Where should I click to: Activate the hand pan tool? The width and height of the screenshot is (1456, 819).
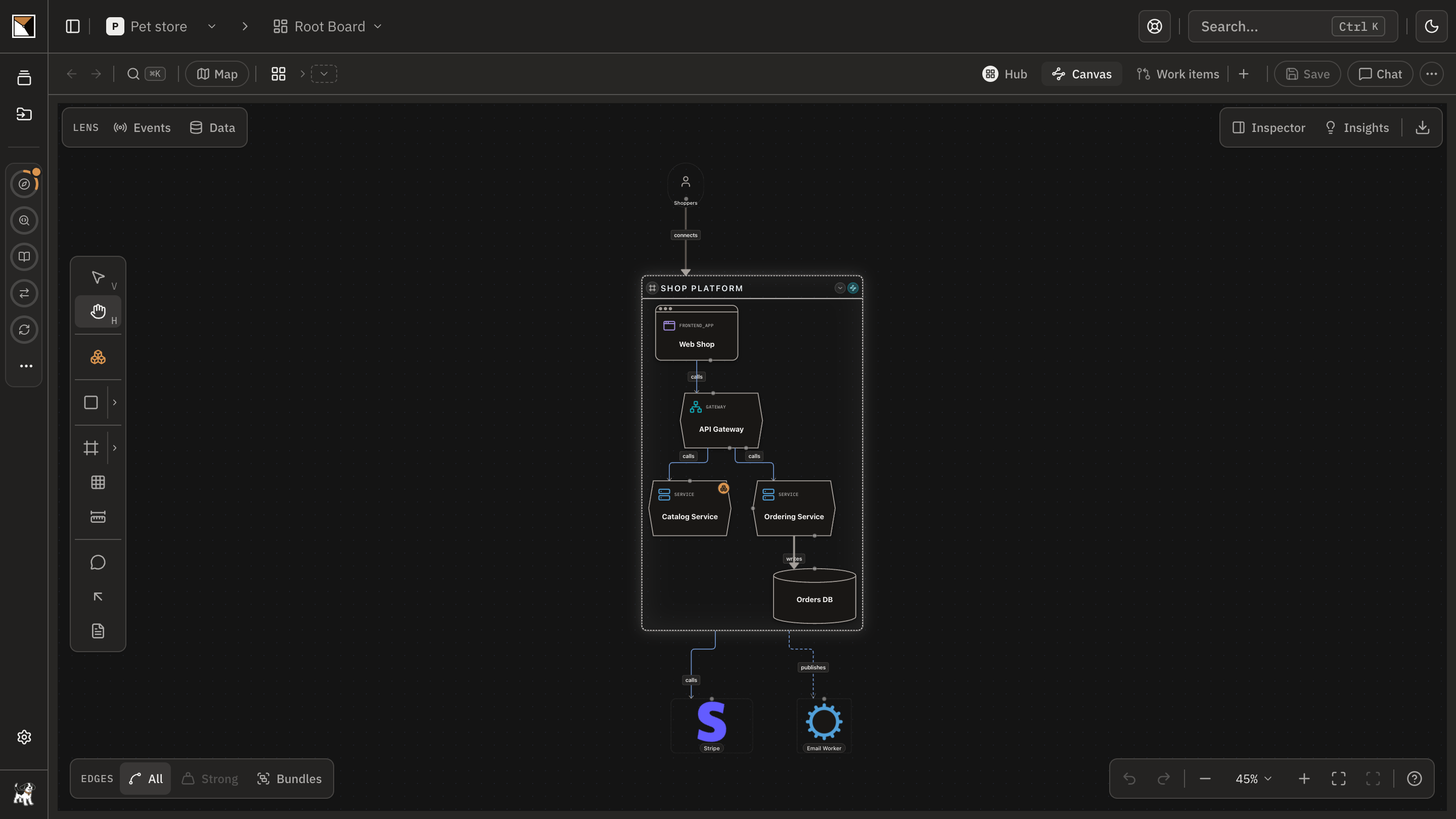(x=98, y=311)
